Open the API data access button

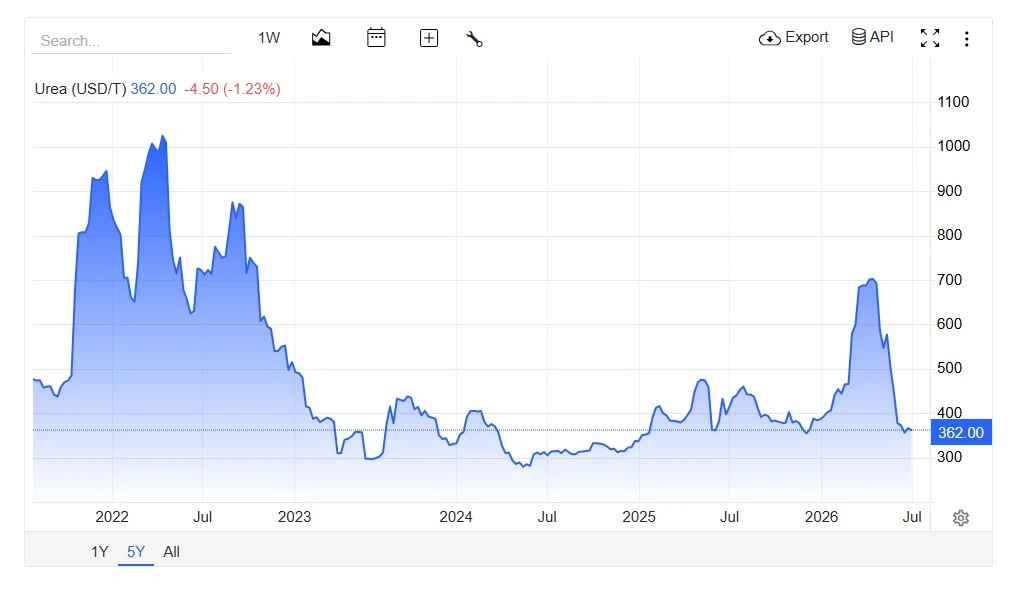[872, 37]
